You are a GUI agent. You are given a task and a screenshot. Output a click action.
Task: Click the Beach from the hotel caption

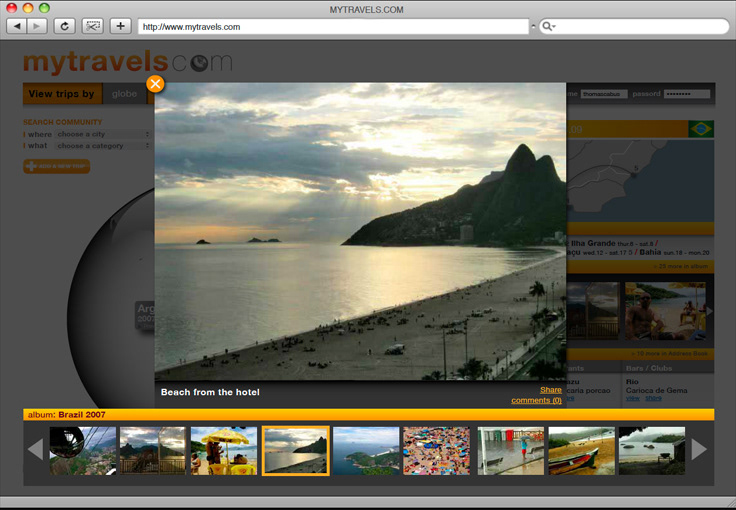coord(210,392)
